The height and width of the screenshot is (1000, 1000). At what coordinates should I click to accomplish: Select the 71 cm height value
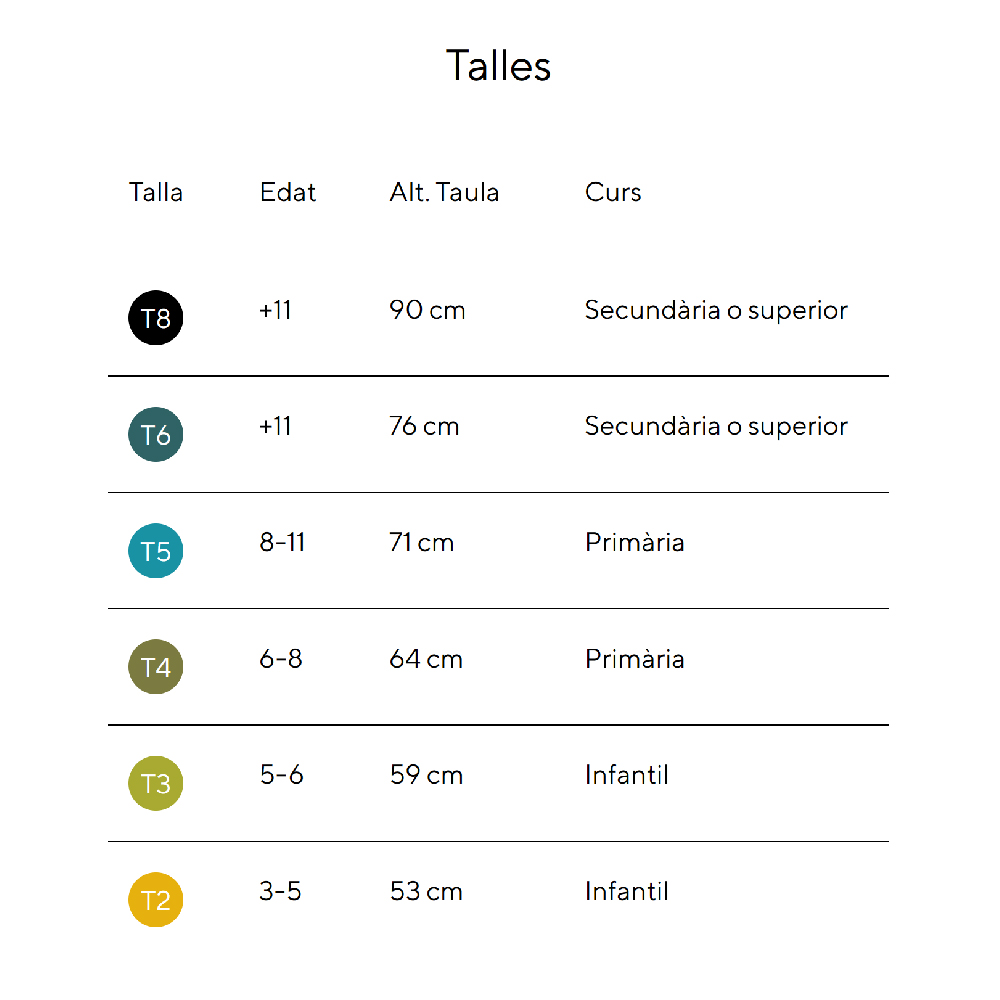[421, 543]
